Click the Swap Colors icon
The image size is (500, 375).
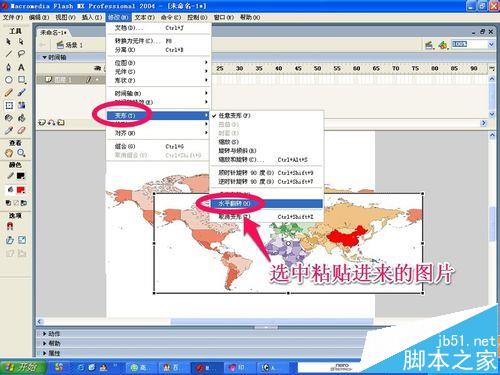[x=24, y=203]
